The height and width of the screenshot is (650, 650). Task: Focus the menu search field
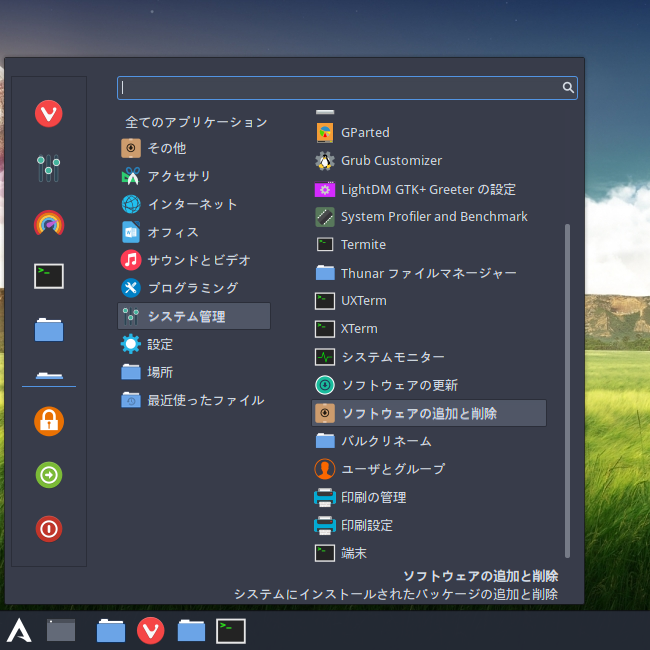click(x=347, y=87)
